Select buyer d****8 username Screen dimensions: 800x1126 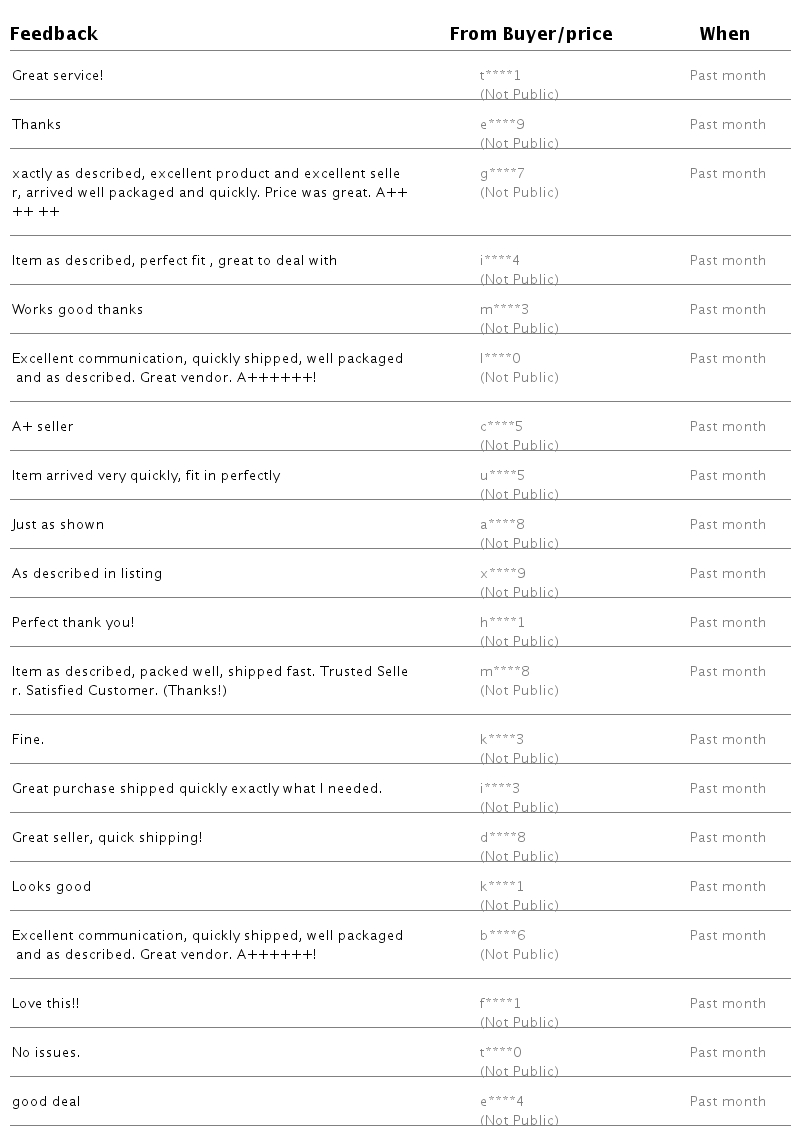503,837
